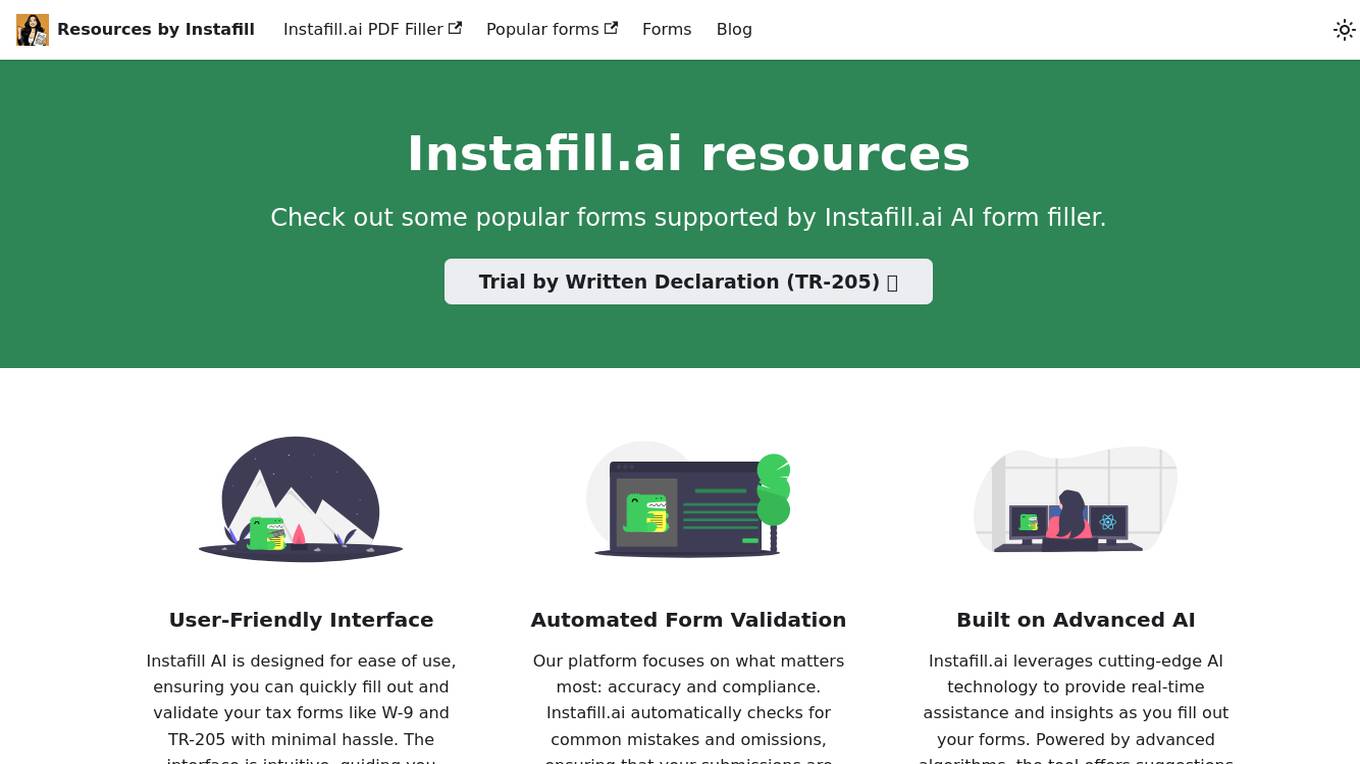Toggle the light/dark theme sun icon
The width and height of the screenshot is (1360, 764).
[1344, 30]
